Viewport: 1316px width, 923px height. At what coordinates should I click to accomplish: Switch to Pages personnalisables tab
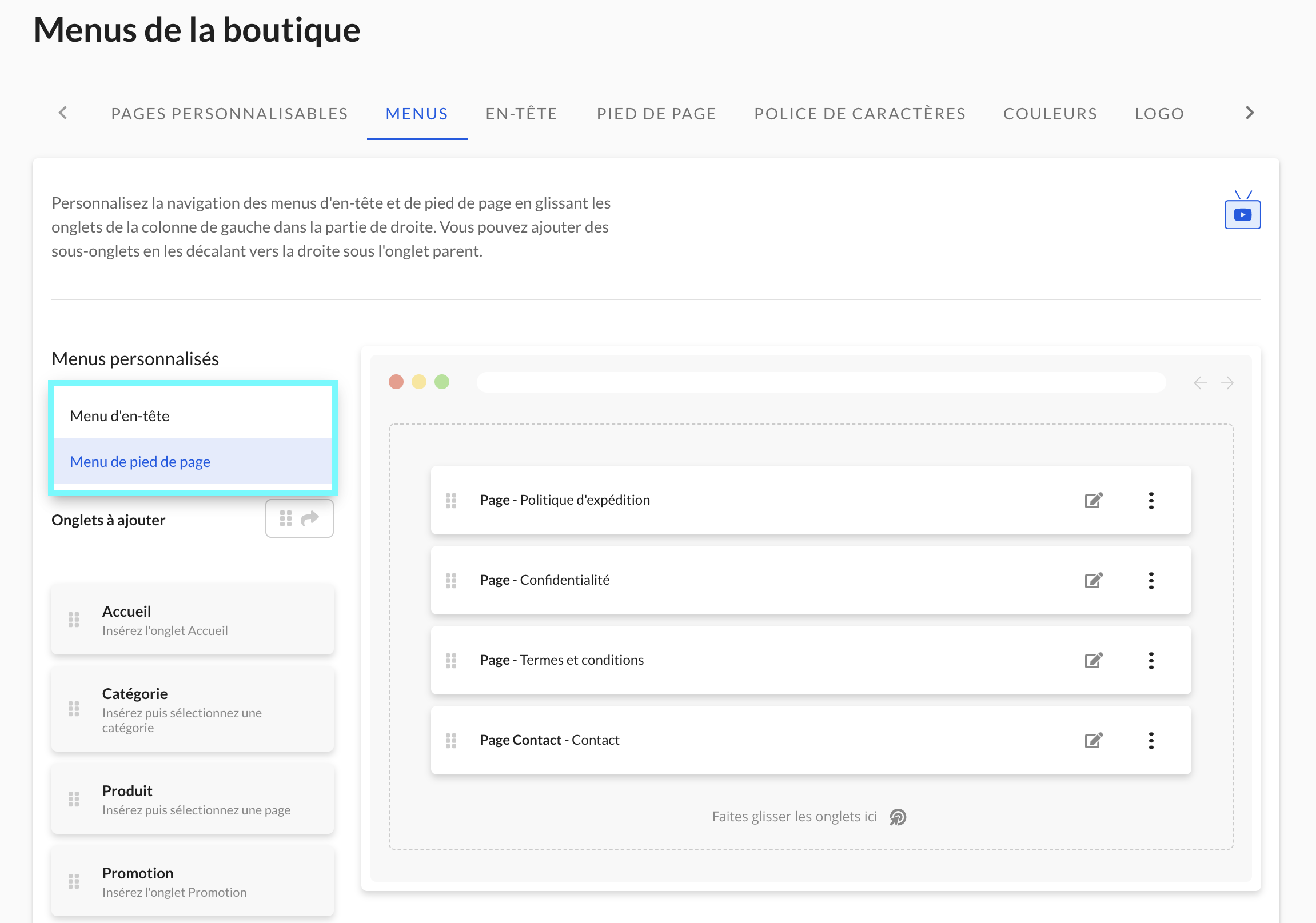point(229,113)
